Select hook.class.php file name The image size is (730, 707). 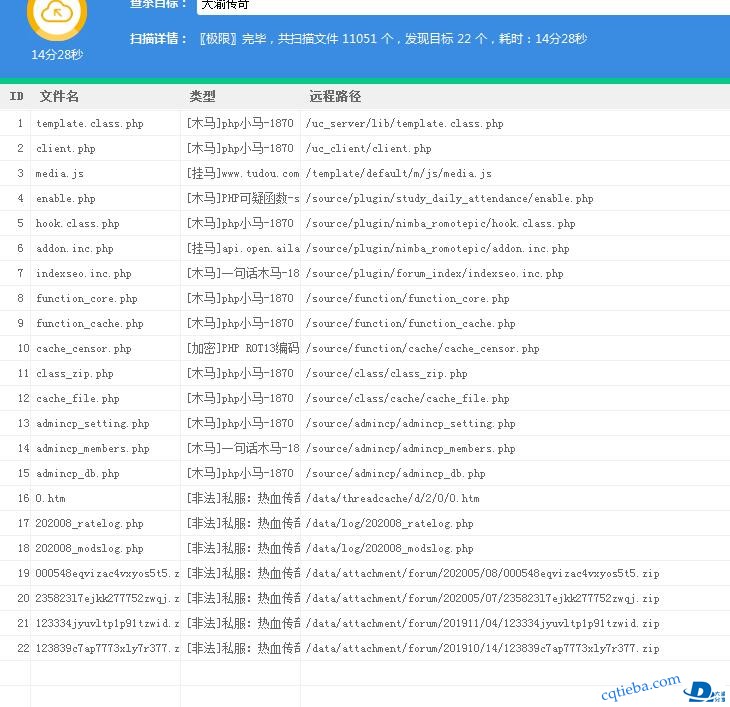[x=78, y=223]
